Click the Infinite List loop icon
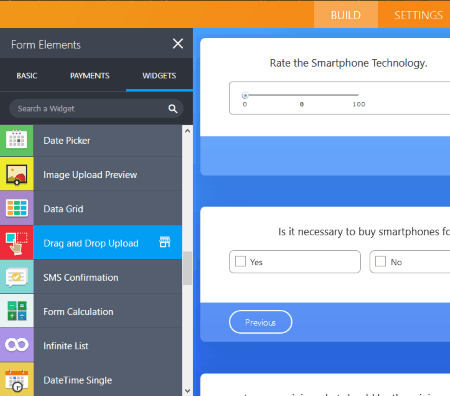450x396 pixels. point(17,345)
